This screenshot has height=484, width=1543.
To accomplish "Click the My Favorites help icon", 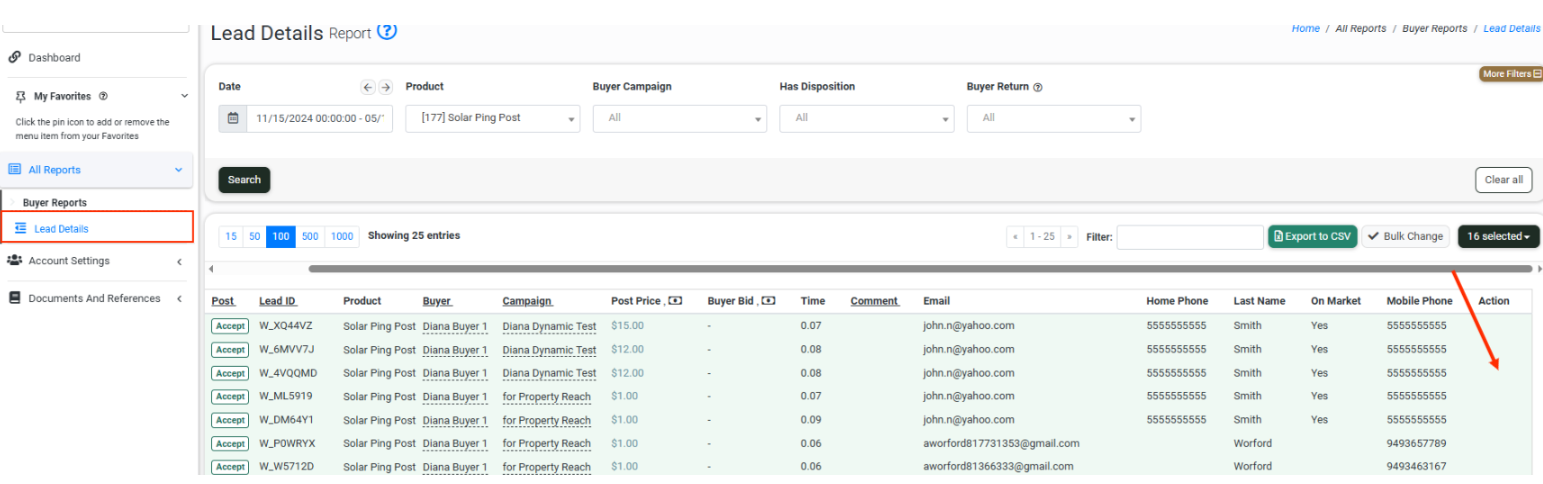I will [104, 97].
